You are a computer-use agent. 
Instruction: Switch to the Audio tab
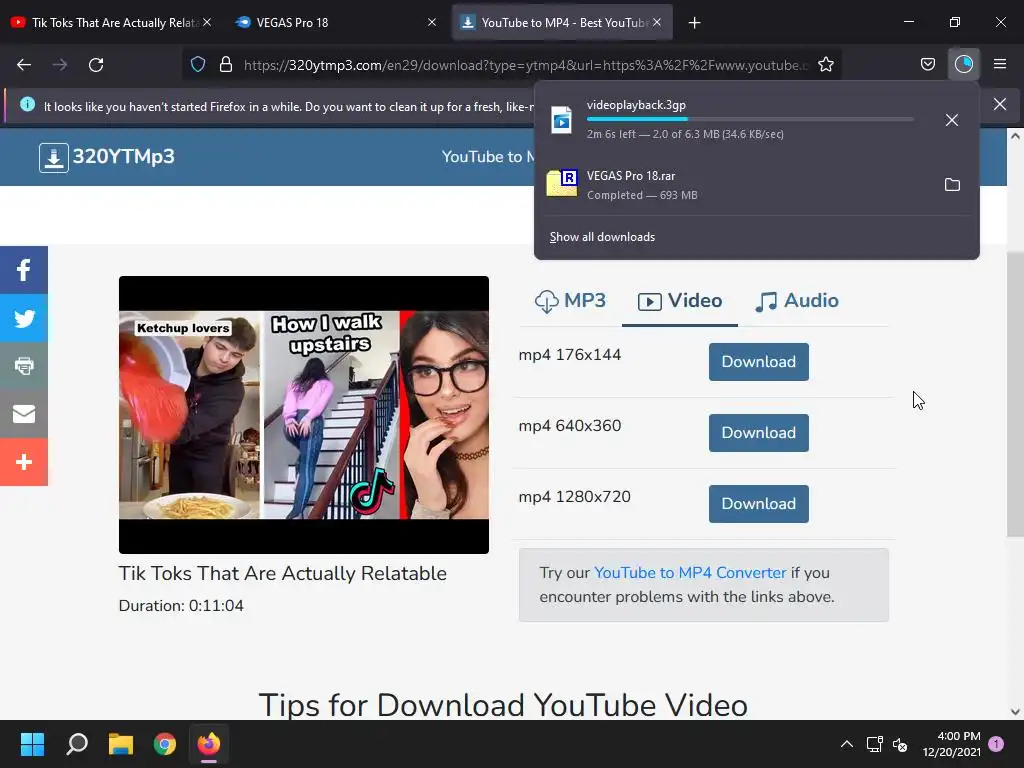(797, 301)
